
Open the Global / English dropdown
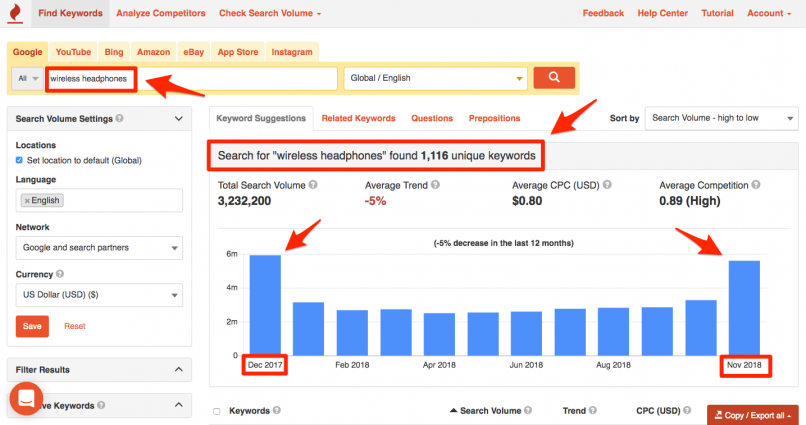tap(435, 79)
